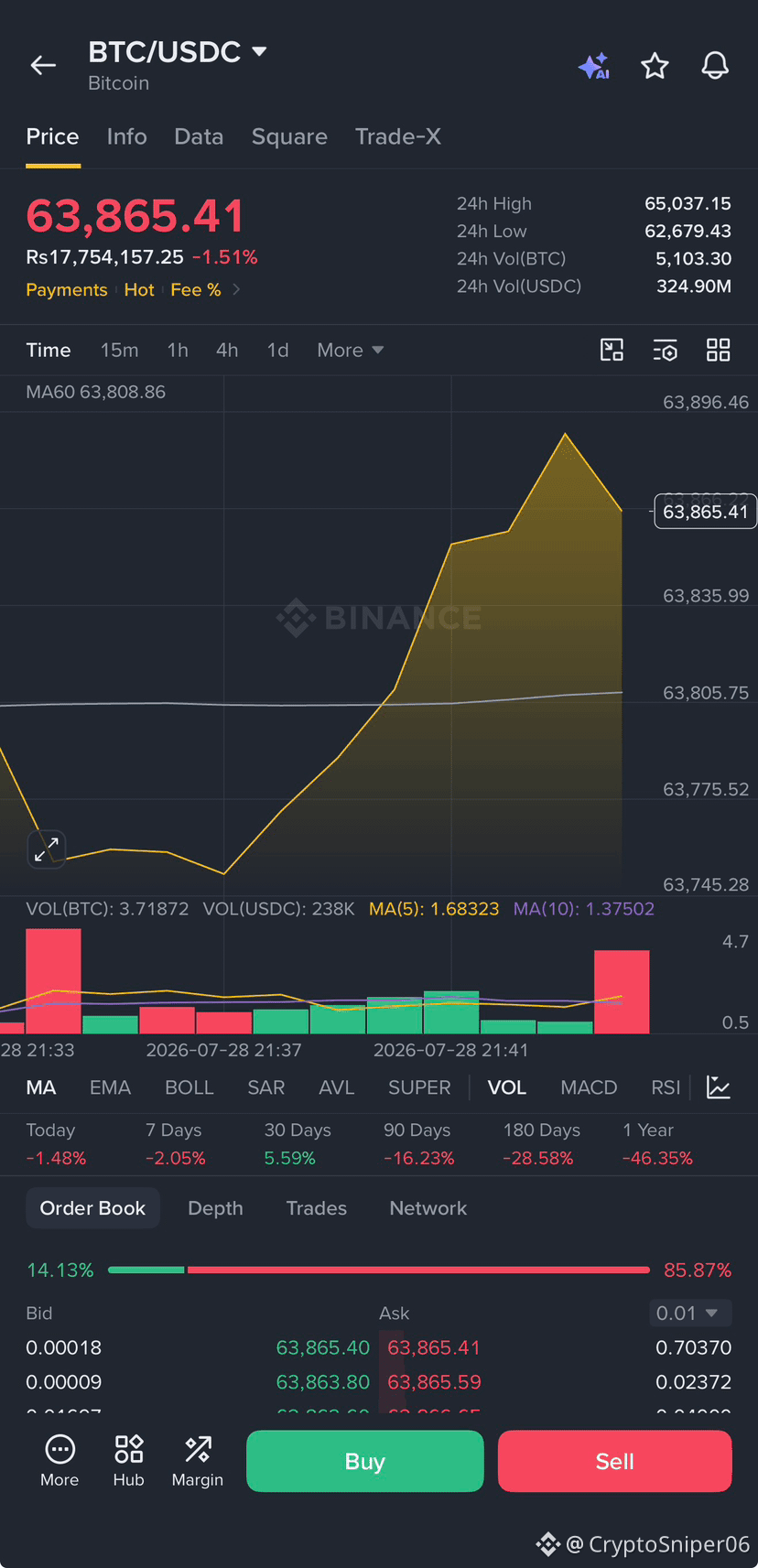Open the Data tab
This screenshot has height=1568, width=758.
[199, 136]
